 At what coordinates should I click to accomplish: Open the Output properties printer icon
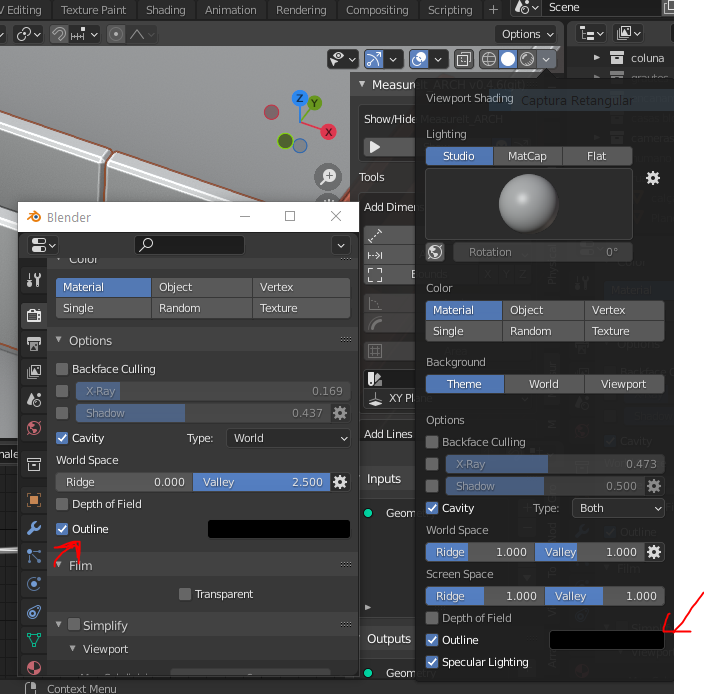coord(34,344)
